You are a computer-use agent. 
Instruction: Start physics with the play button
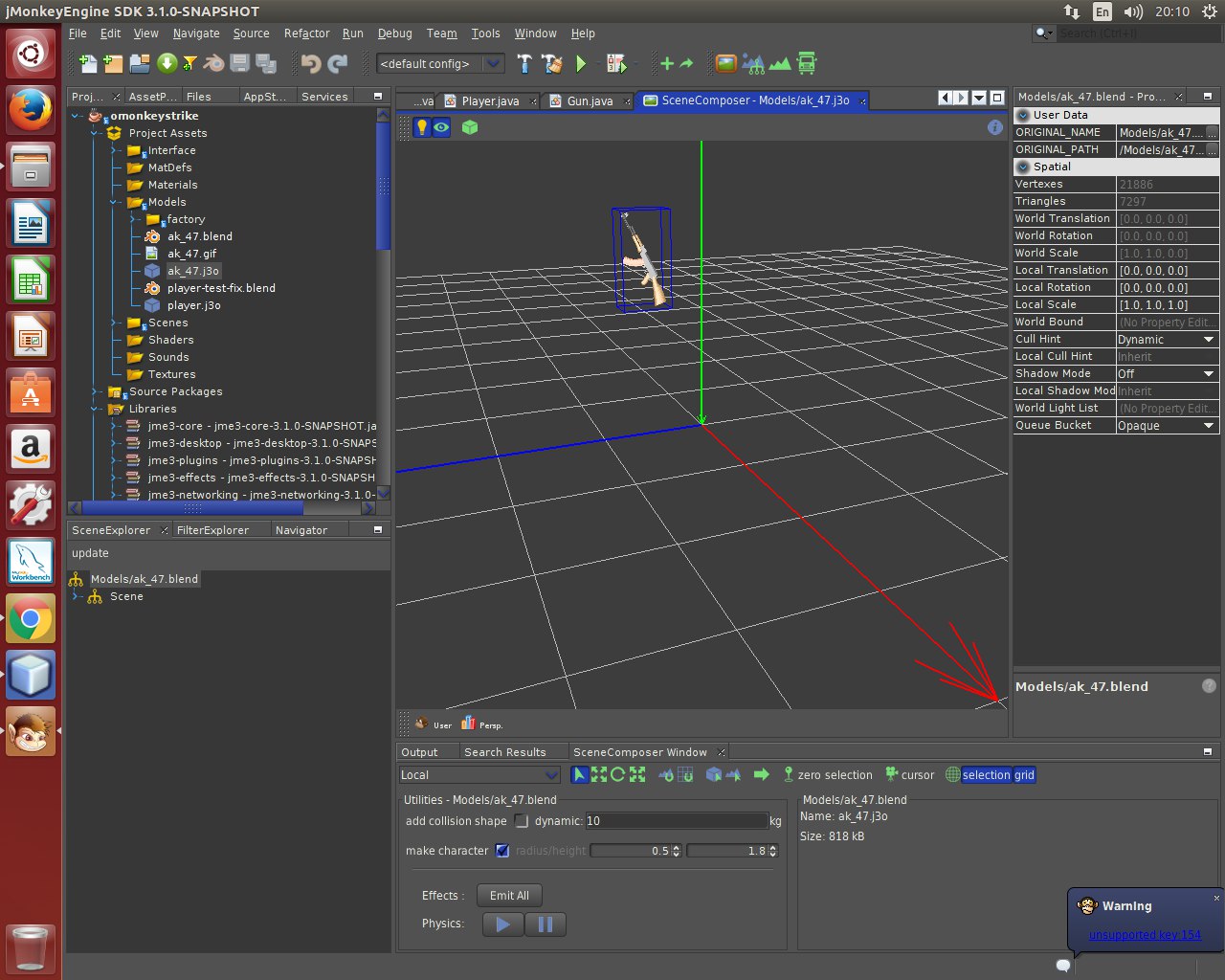[503, 924]
